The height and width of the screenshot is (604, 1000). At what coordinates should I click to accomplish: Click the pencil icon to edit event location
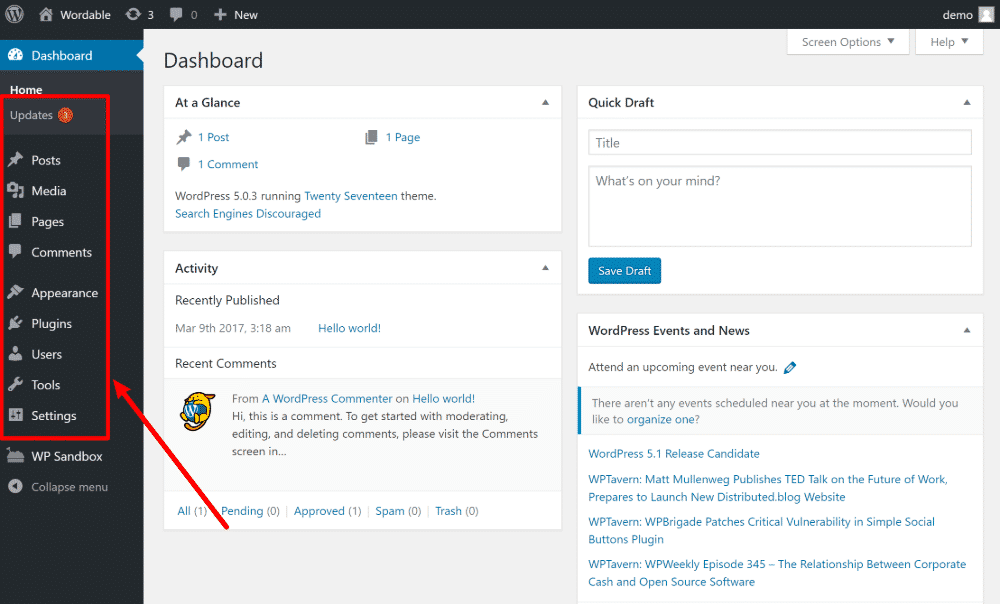point(790,367)
